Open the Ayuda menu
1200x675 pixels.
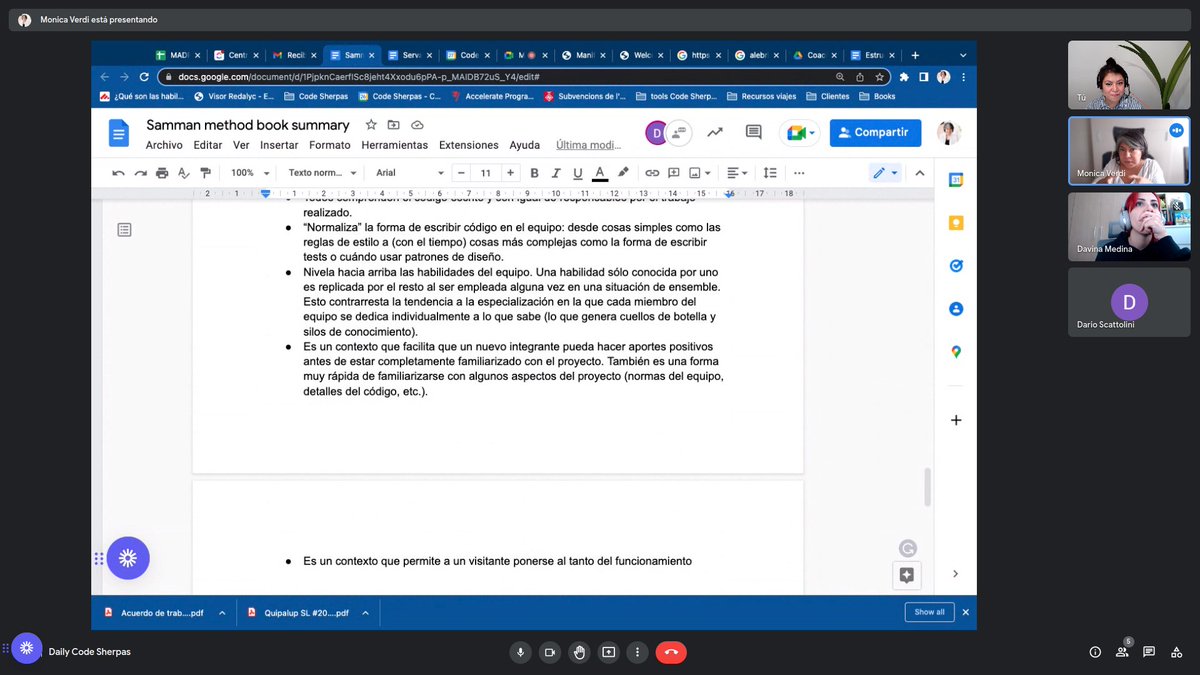[525, 145]
